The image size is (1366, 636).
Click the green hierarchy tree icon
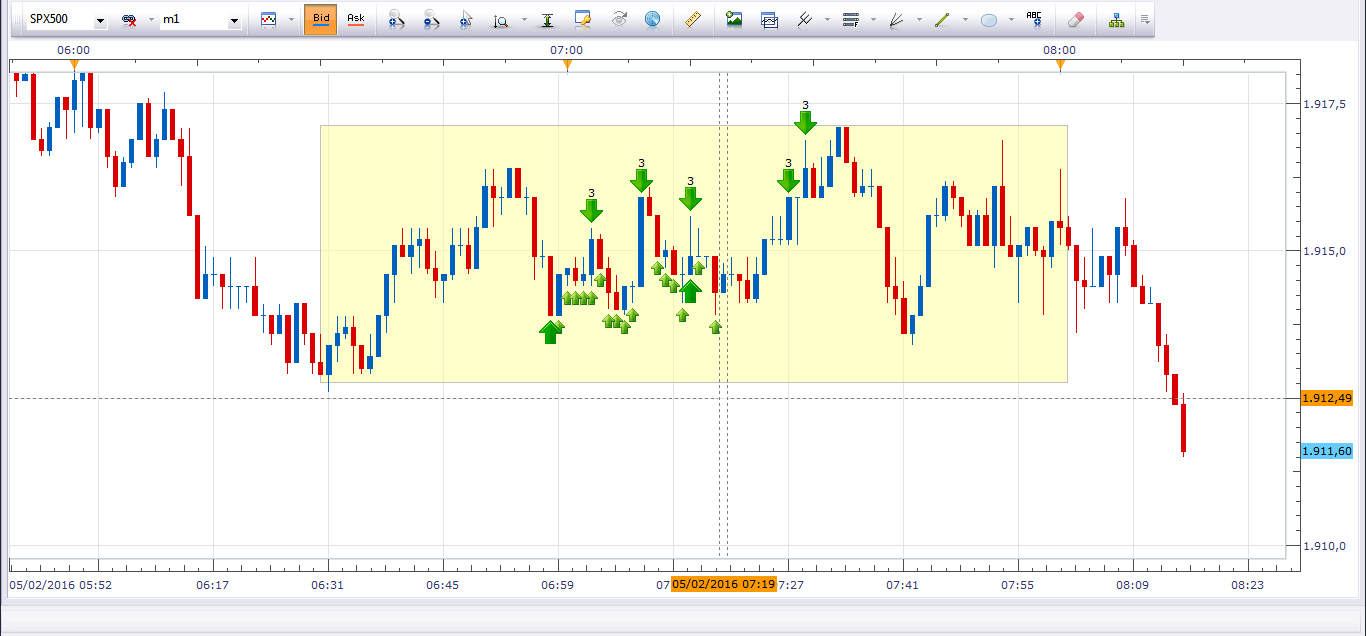(x=1116, y=19)
